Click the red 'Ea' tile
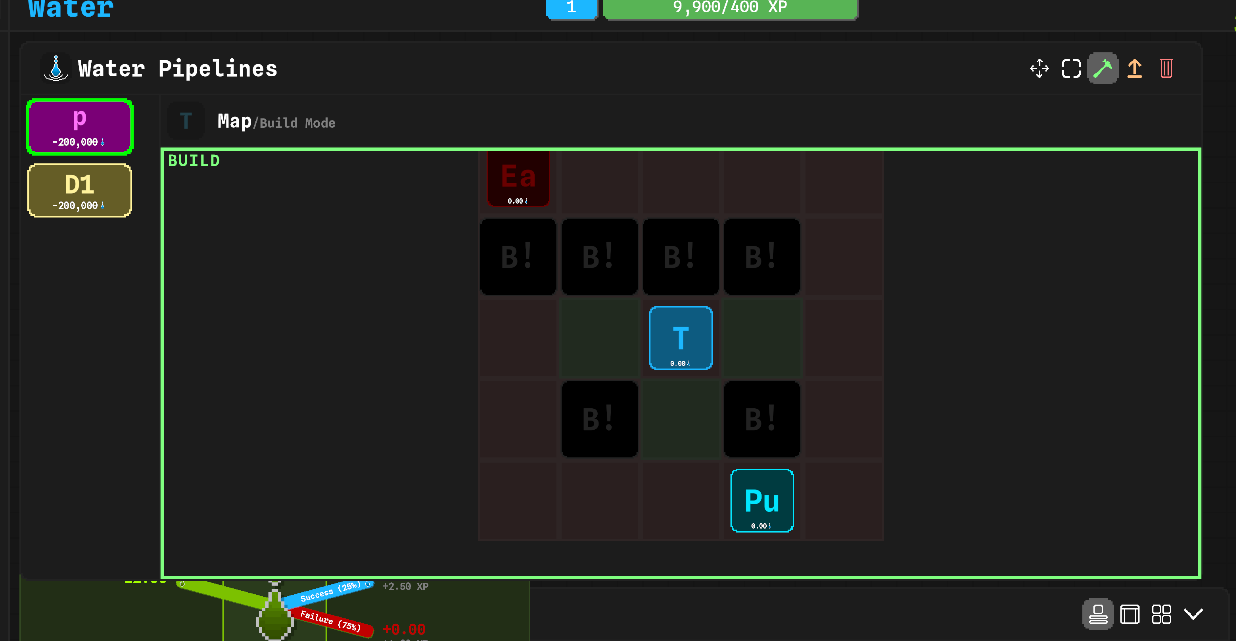 pyautogui.click(x=518, y=179)
